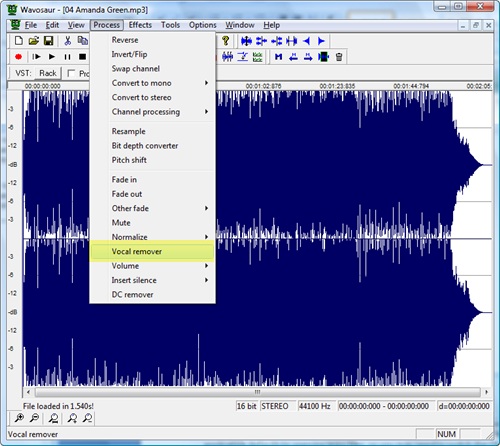This screenshot has height=446, width=500.
Task: Select Reverse in the Process menu
Action: click(152, 40)
